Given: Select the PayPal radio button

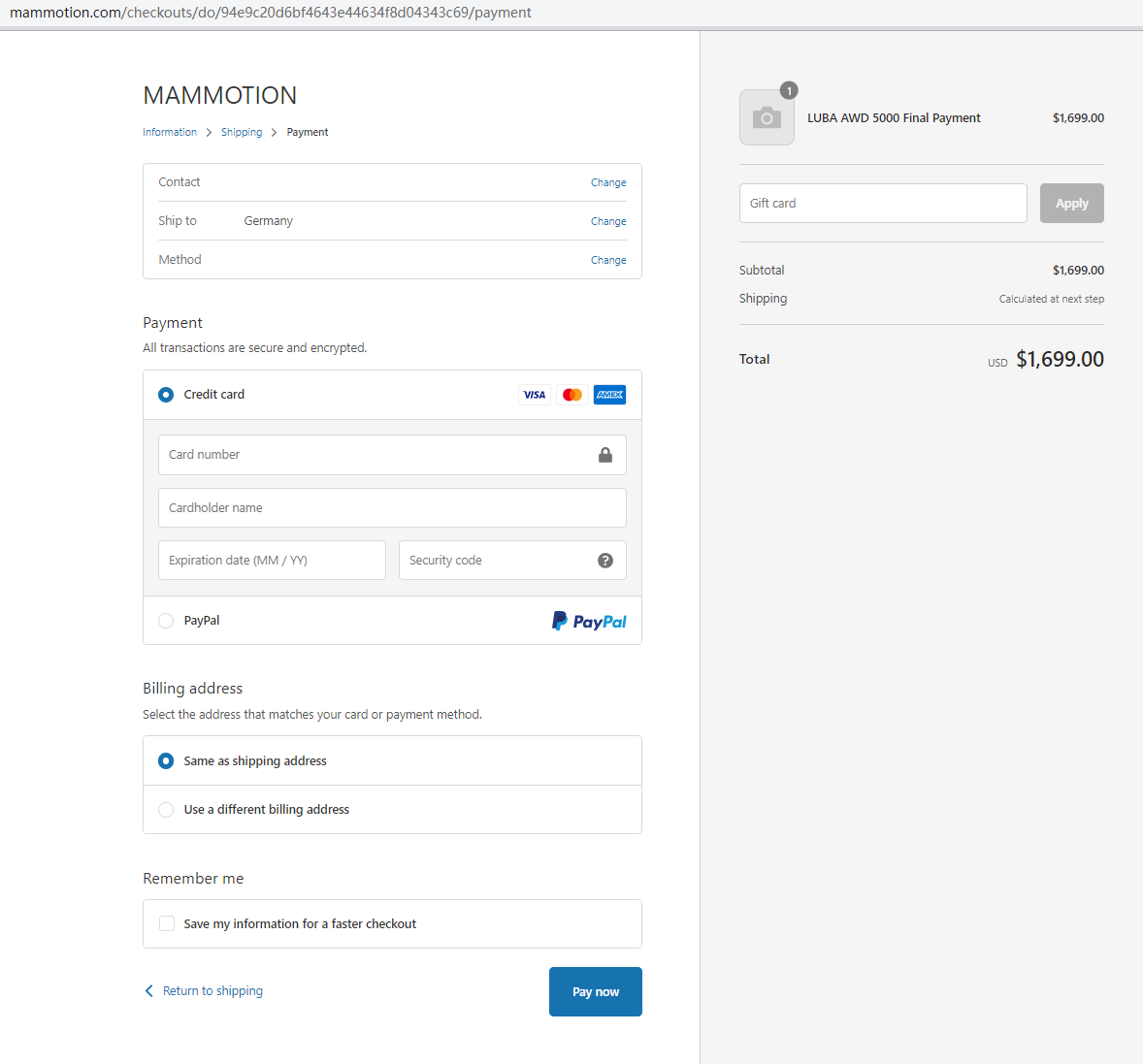Looking at the screenshot, I should pyautogui.click(x=166, y=620).
